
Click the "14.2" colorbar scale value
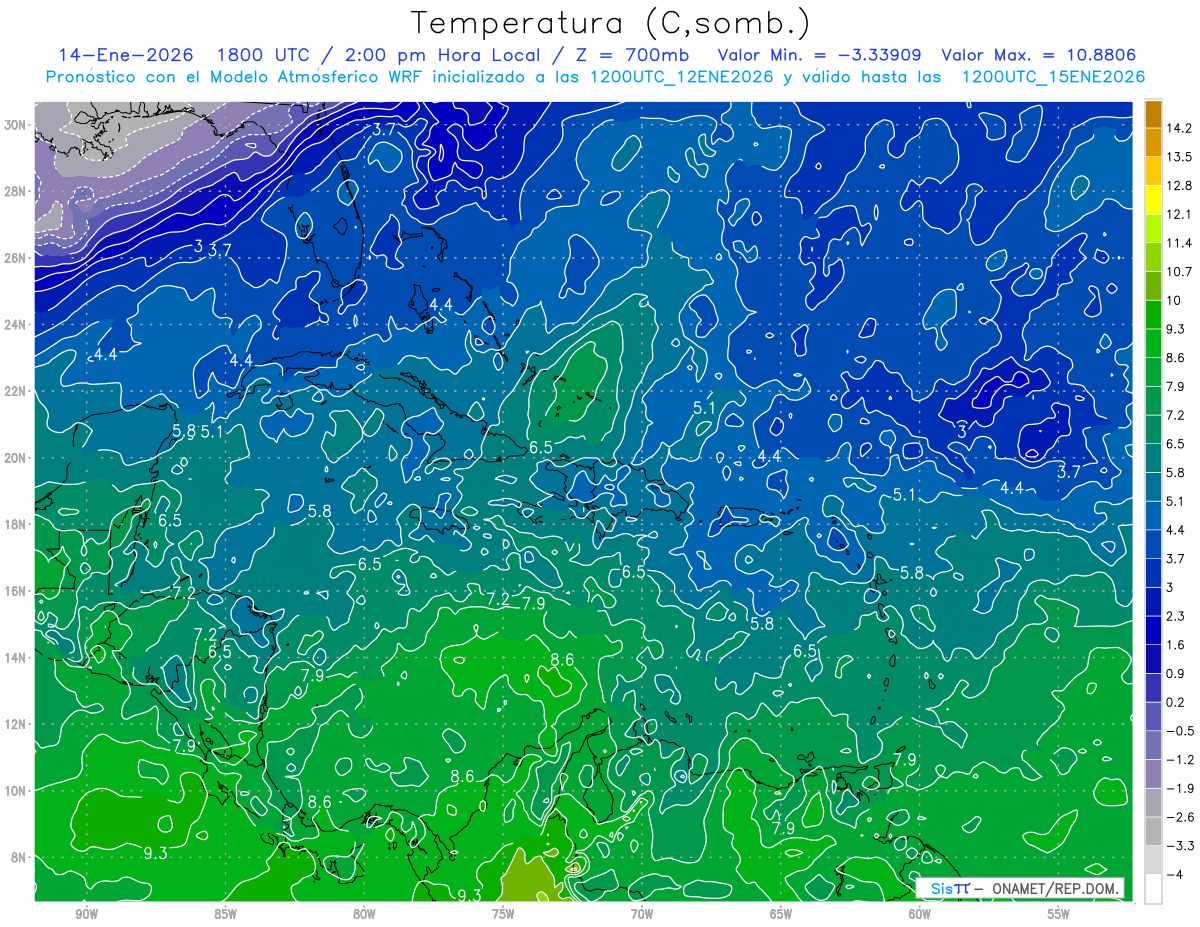click(x=1179, y=128)
